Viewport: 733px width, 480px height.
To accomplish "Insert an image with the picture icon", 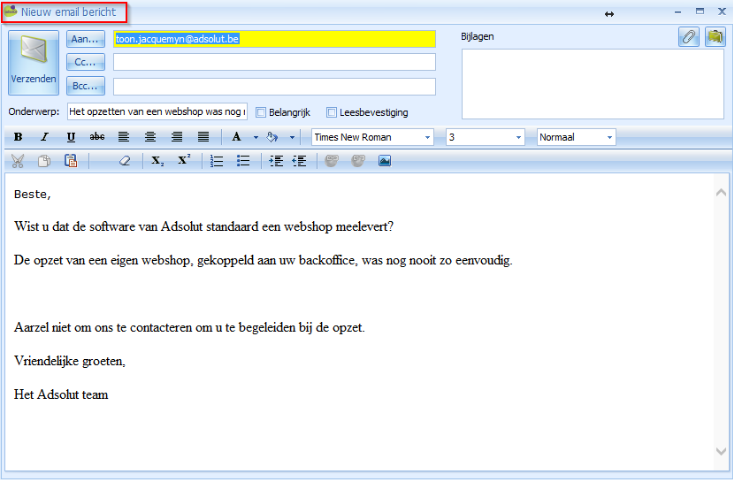I will (x=384, y=161).
